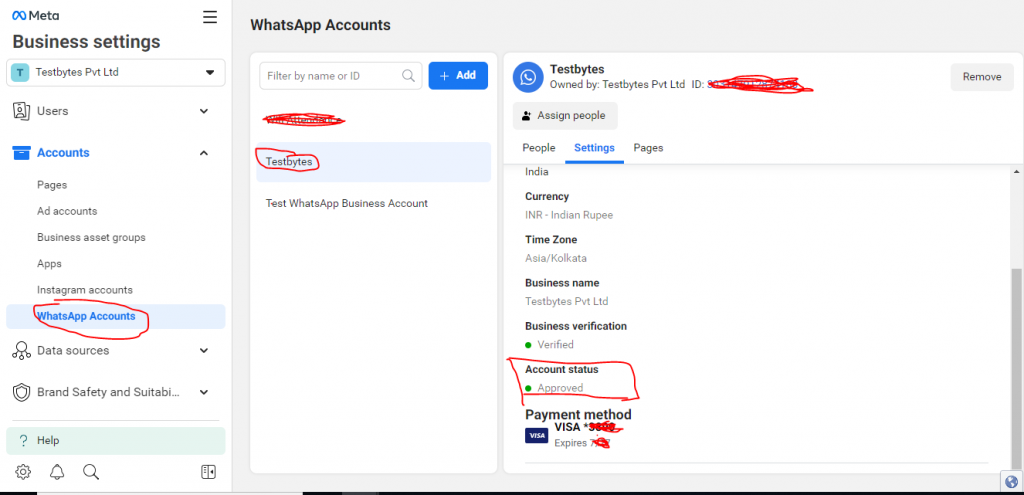
Task: Click the Approved account status text
Action: pos(560,388)
